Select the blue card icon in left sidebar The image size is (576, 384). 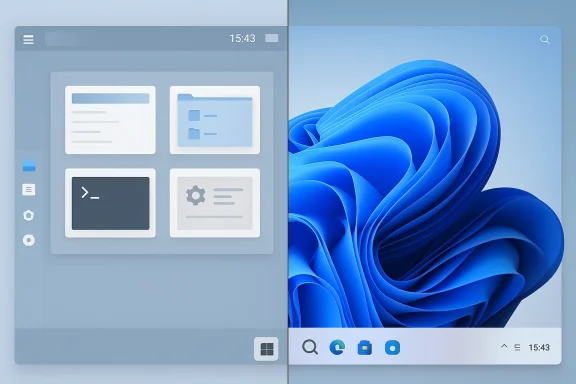[29, 165]
